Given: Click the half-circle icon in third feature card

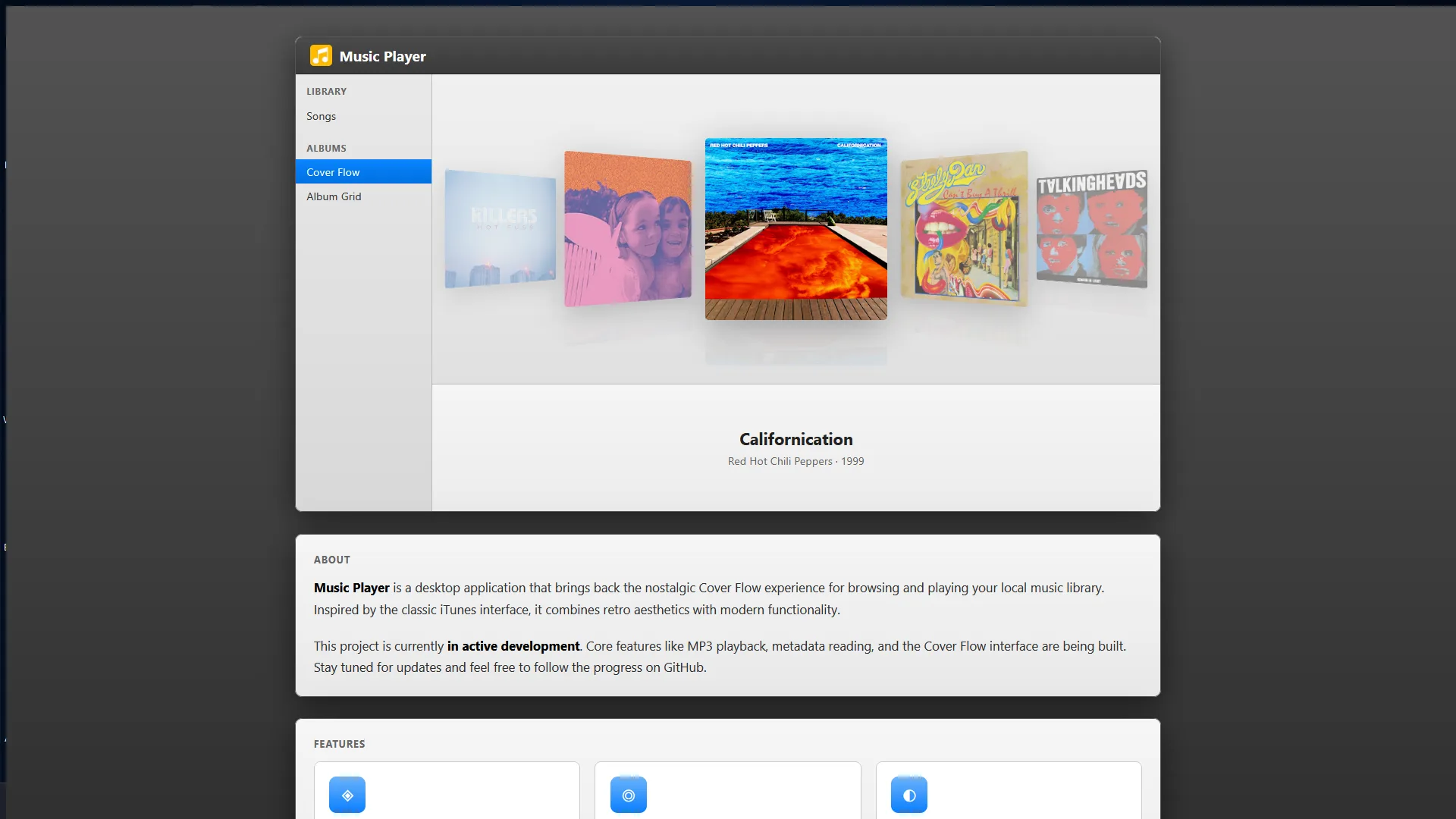Looking at the screenshot, I should pos(909,795).
